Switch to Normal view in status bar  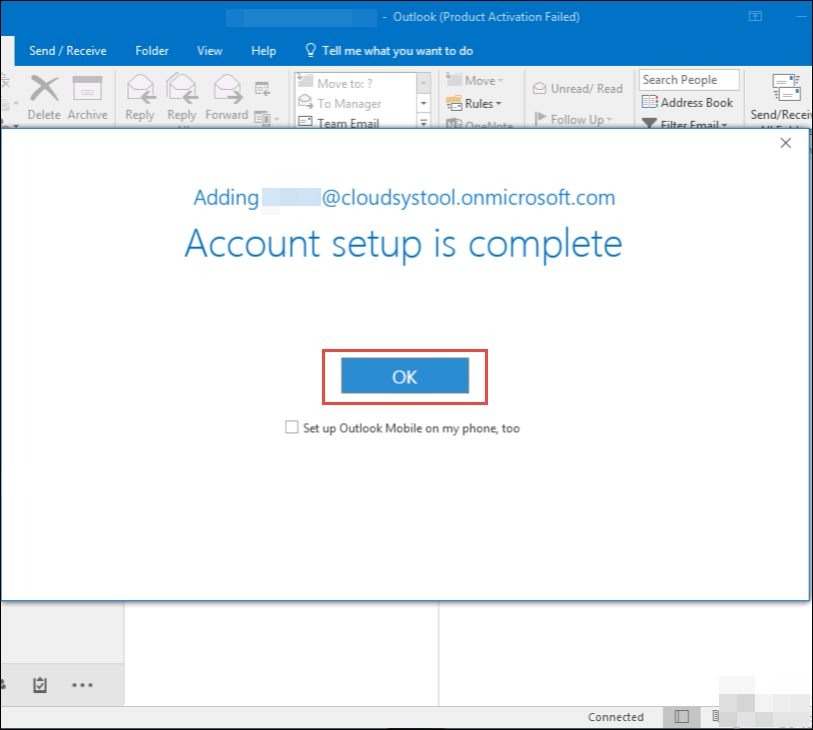pos(682,717)
